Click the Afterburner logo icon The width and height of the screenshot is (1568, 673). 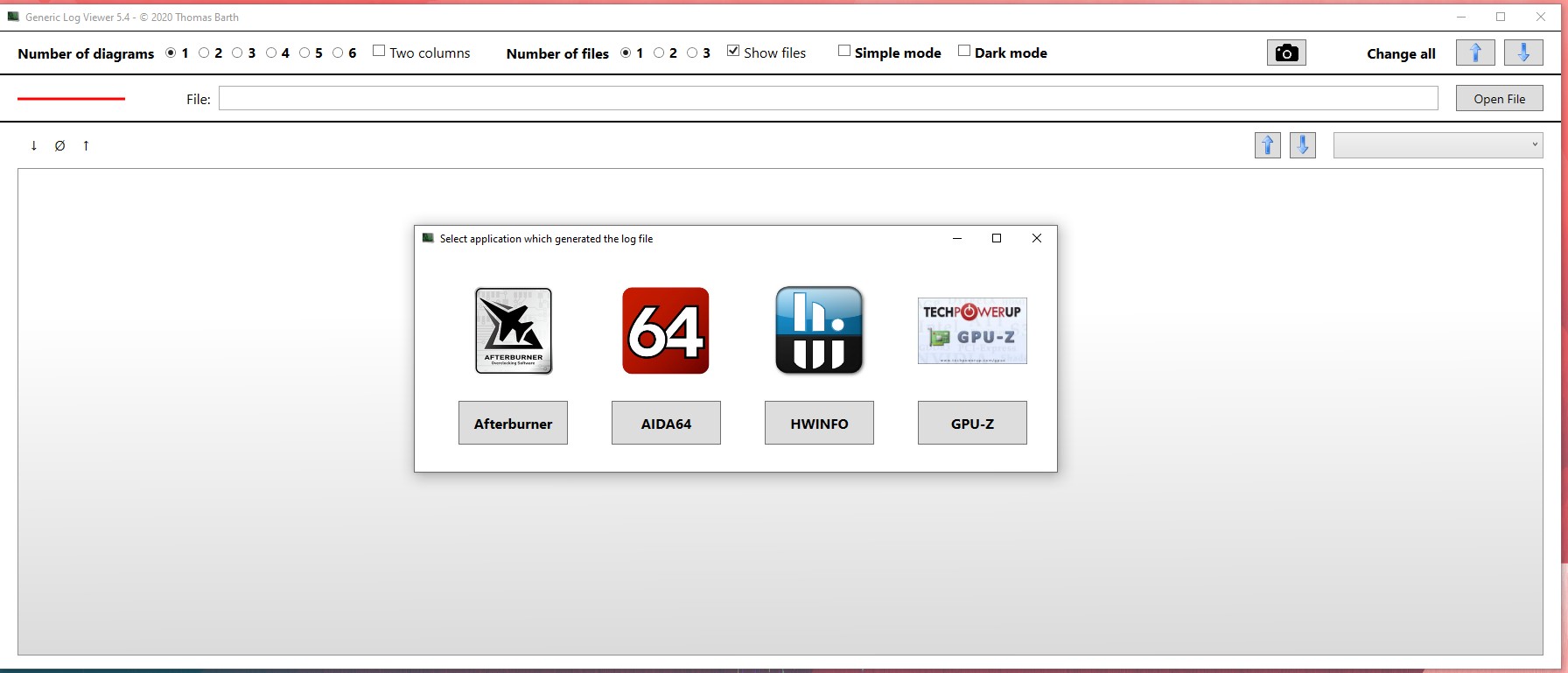[x=514, y=331]
